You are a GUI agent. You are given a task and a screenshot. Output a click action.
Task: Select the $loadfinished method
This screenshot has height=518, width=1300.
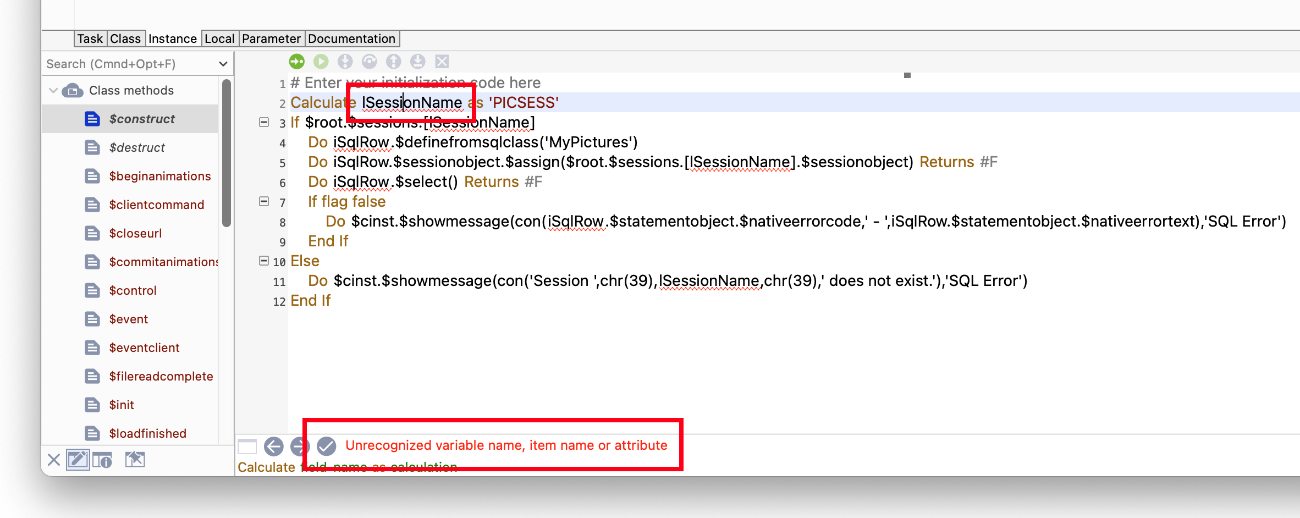pyautogui.click(x=147, y=433)
